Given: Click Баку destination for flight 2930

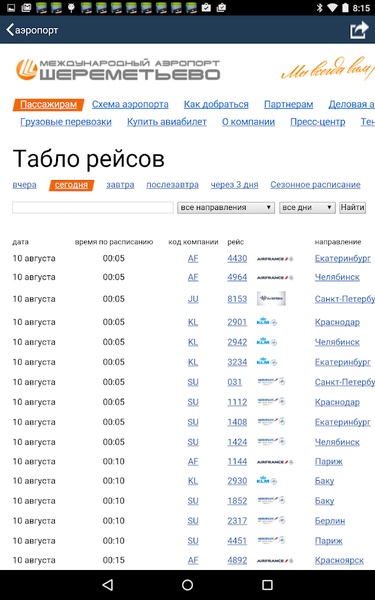Looking at the screenshot, I should (324, 481).
